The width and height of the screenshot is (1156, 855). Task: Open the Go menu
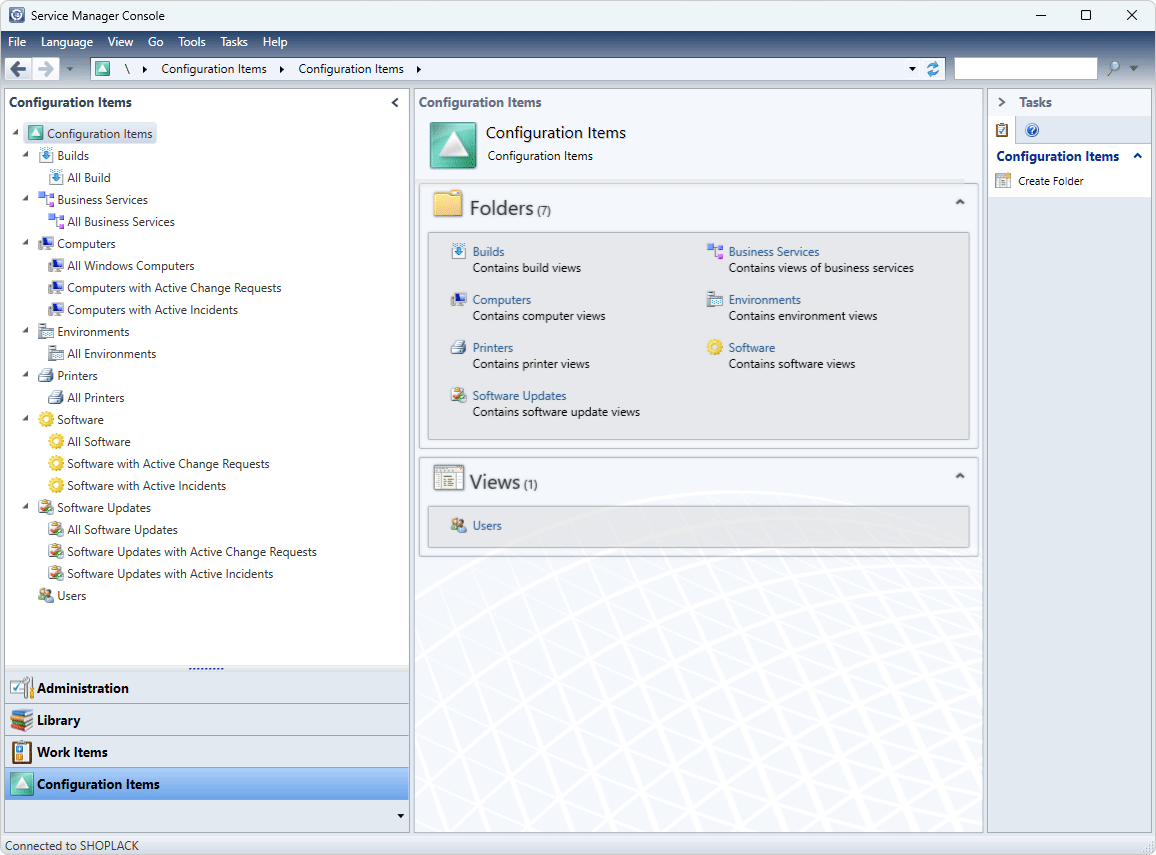[156, 42]
